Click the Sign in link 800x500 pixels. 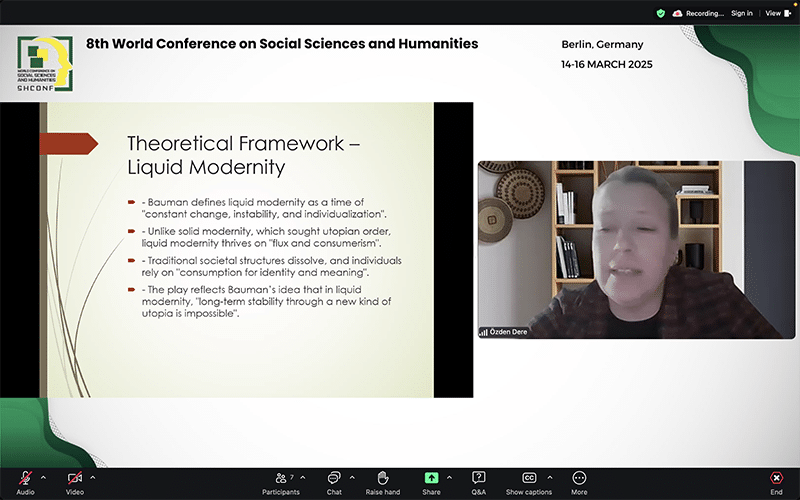741,13
